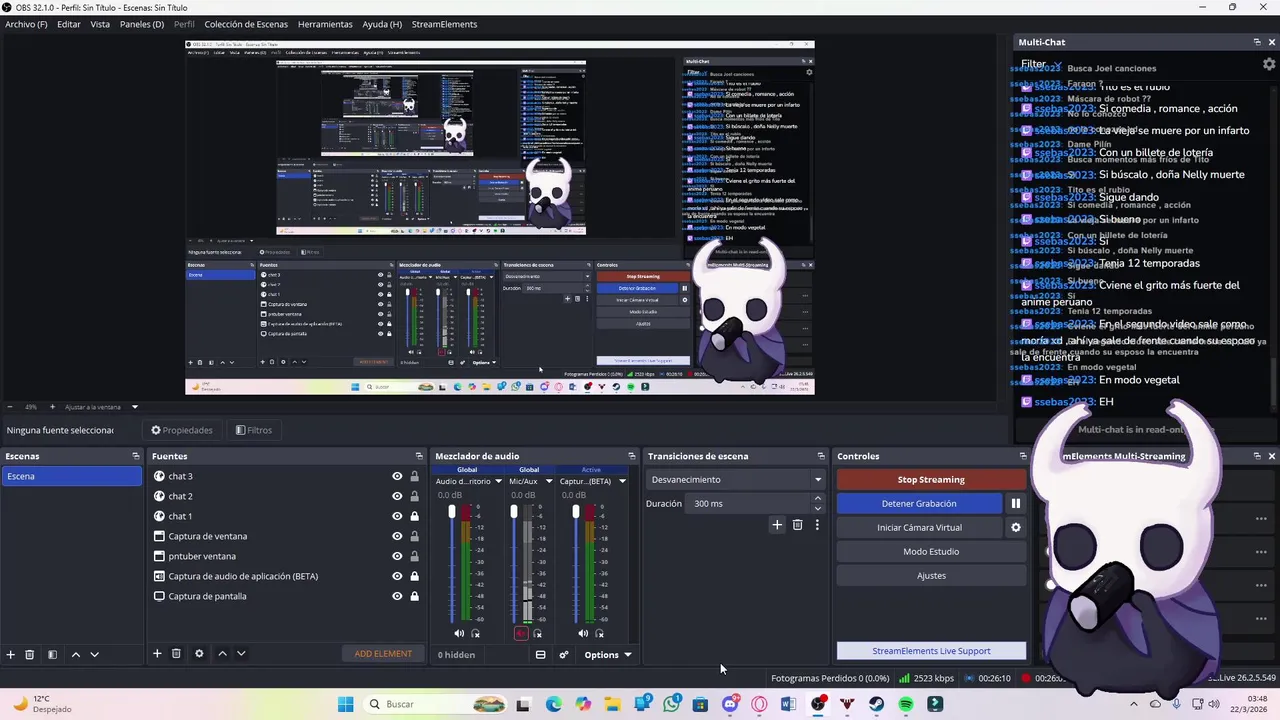Open StreamElements Live Support
1280x720 pixels.
tap(931, 651)
